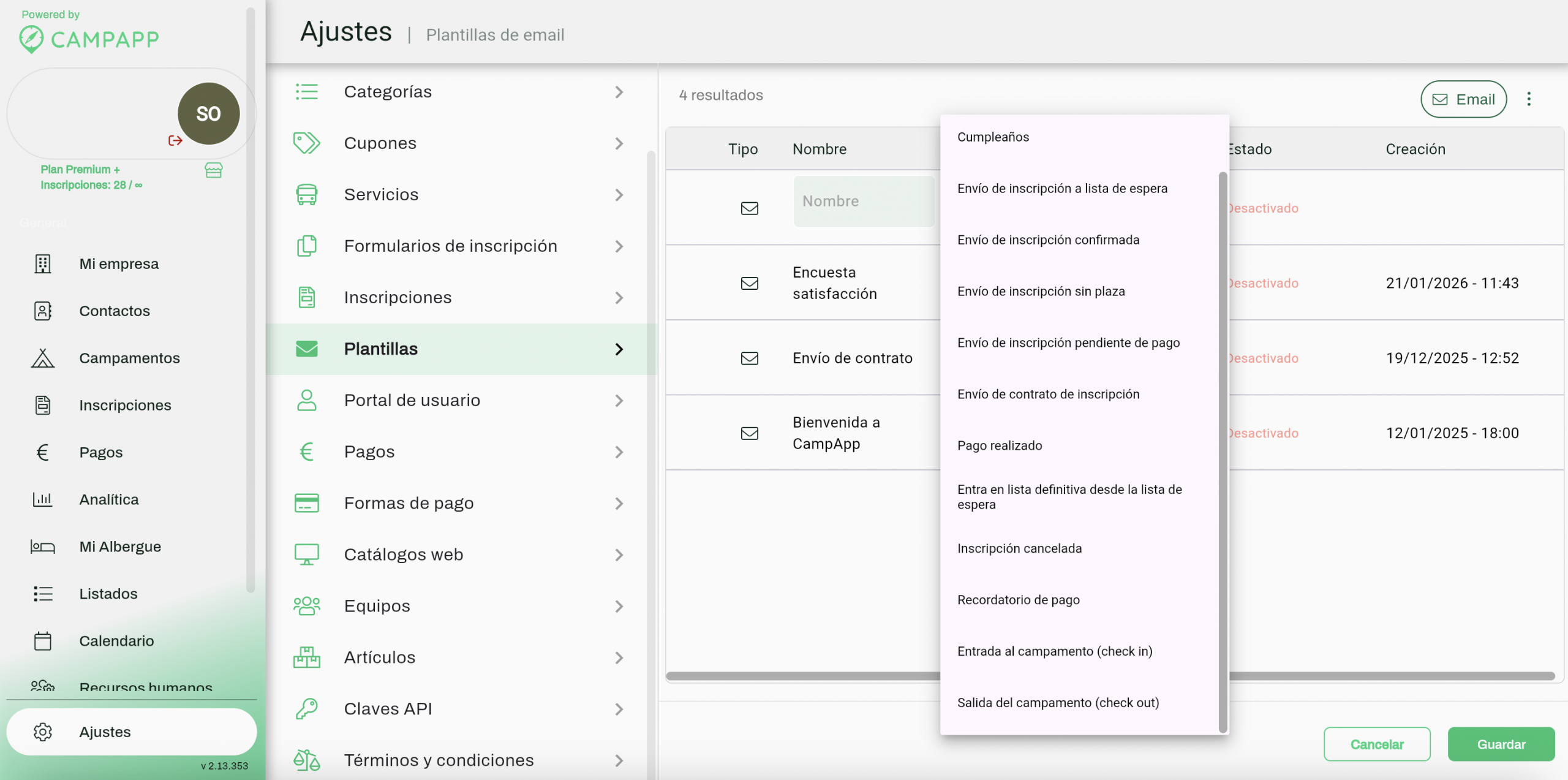Viewport: 1568px width, 780px height.
Task: Click the Claves API key icon
Action: (306, 709)
